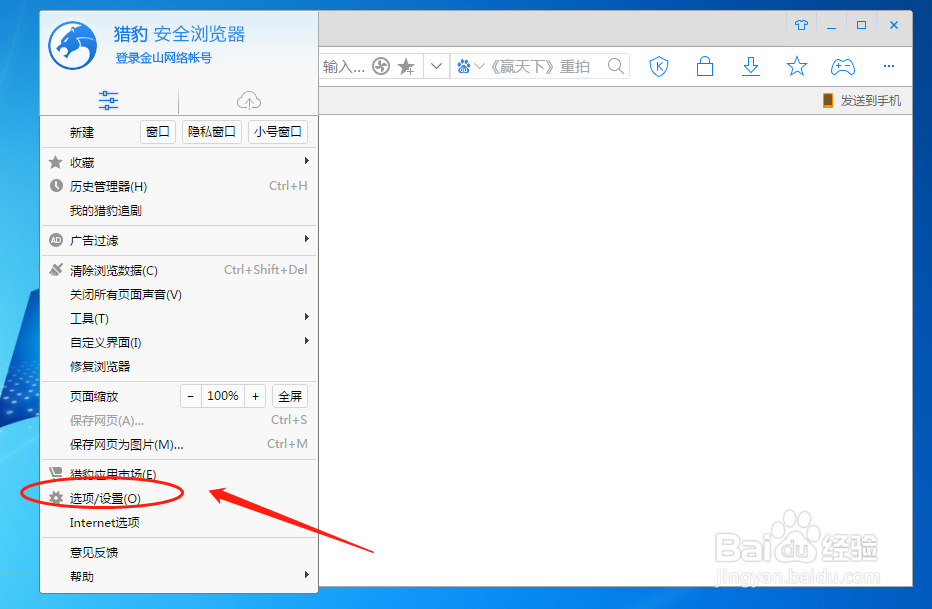932x609 pixels.
Task: Expand the 帮助 help submenu
Action: (178, 576)
